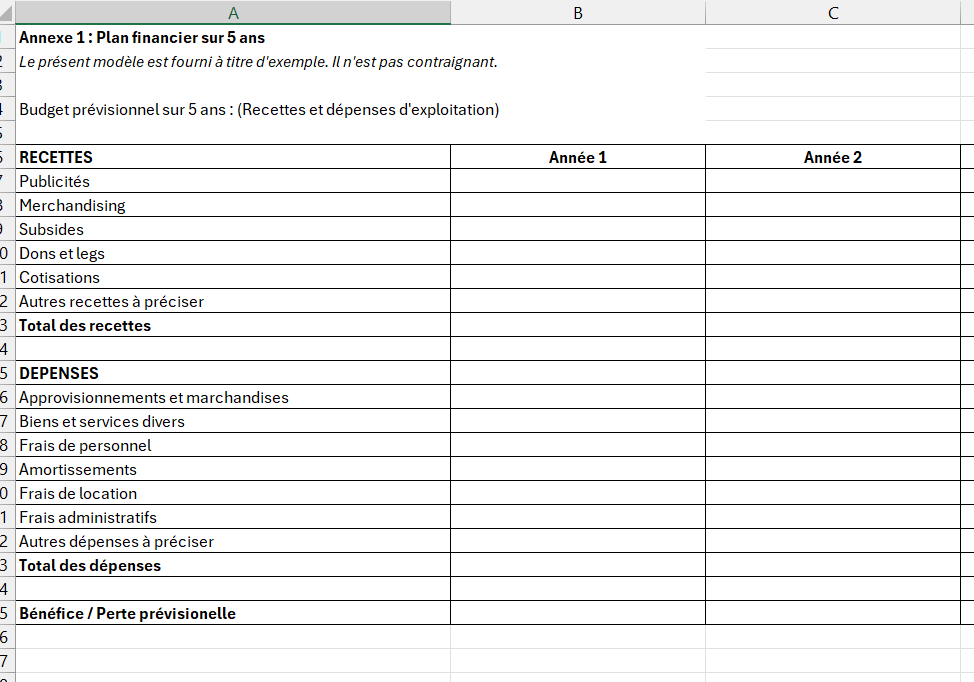Select the 'Année 2' header cell
The image size is (974, 682).
pos(833,157)
